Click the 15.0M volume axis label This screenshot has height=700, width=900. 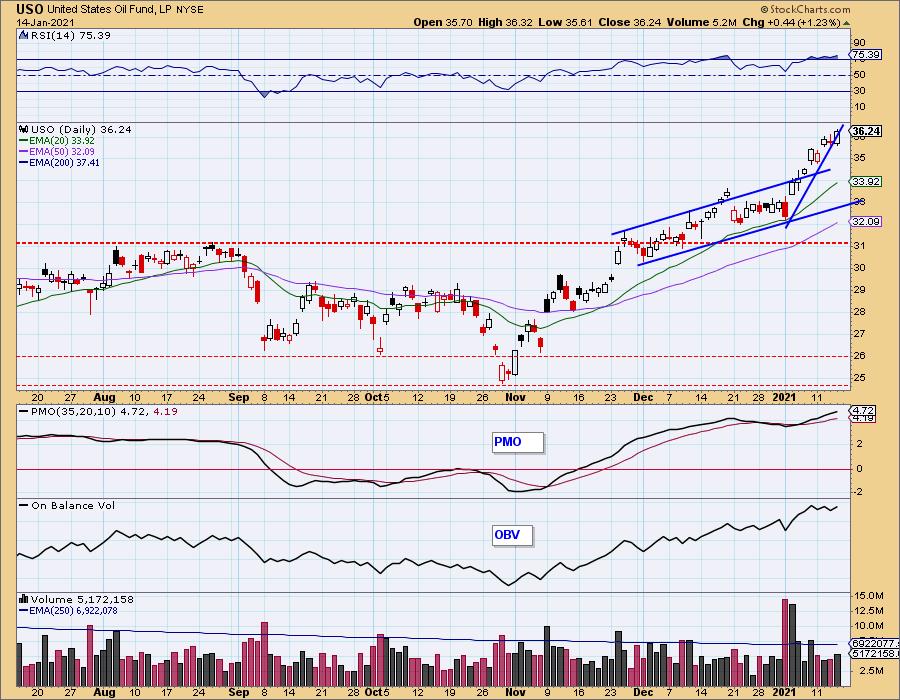(868, 596)
